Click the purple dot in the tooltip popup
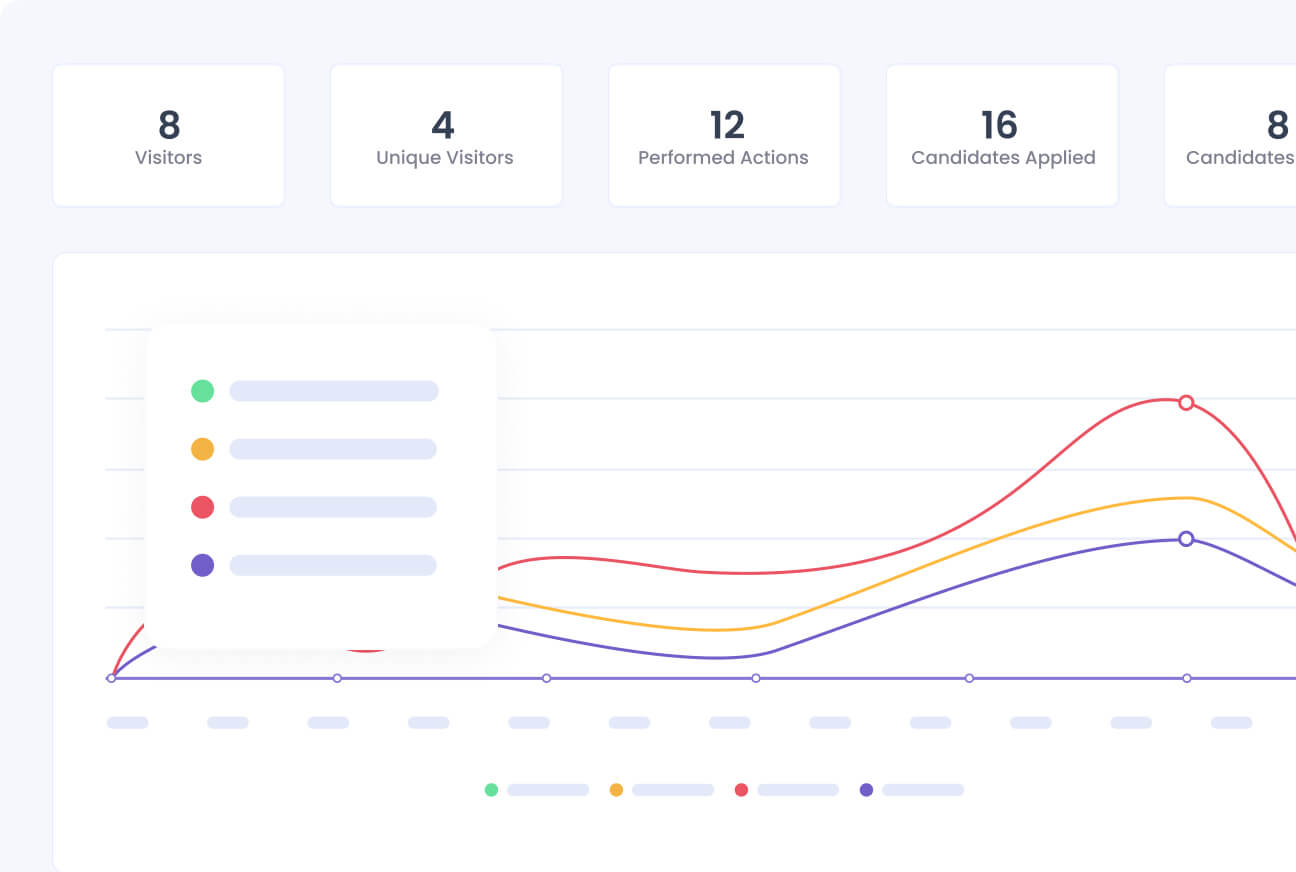The height and width of the screenshot is (872, 1296). (x=202, y=565)
